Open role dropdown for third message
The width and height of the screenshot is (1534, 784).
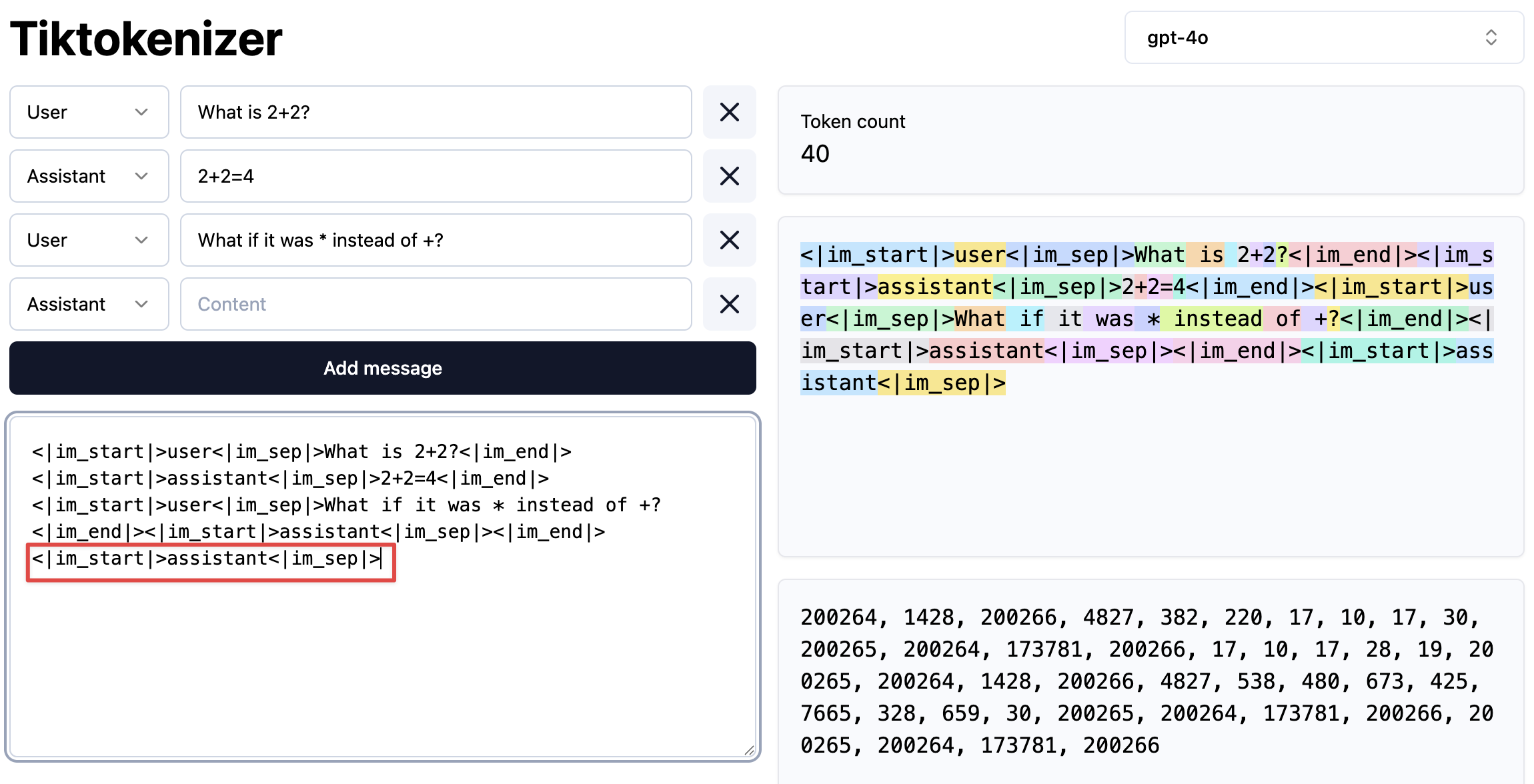pos(89,240)
